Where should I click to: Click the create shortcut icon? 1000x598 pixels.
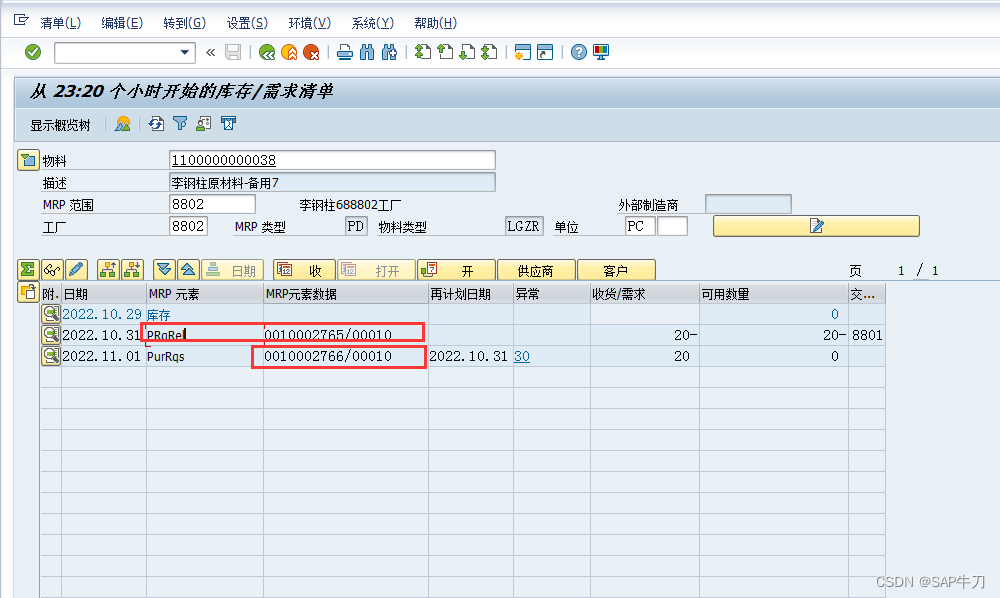(545, 52)
